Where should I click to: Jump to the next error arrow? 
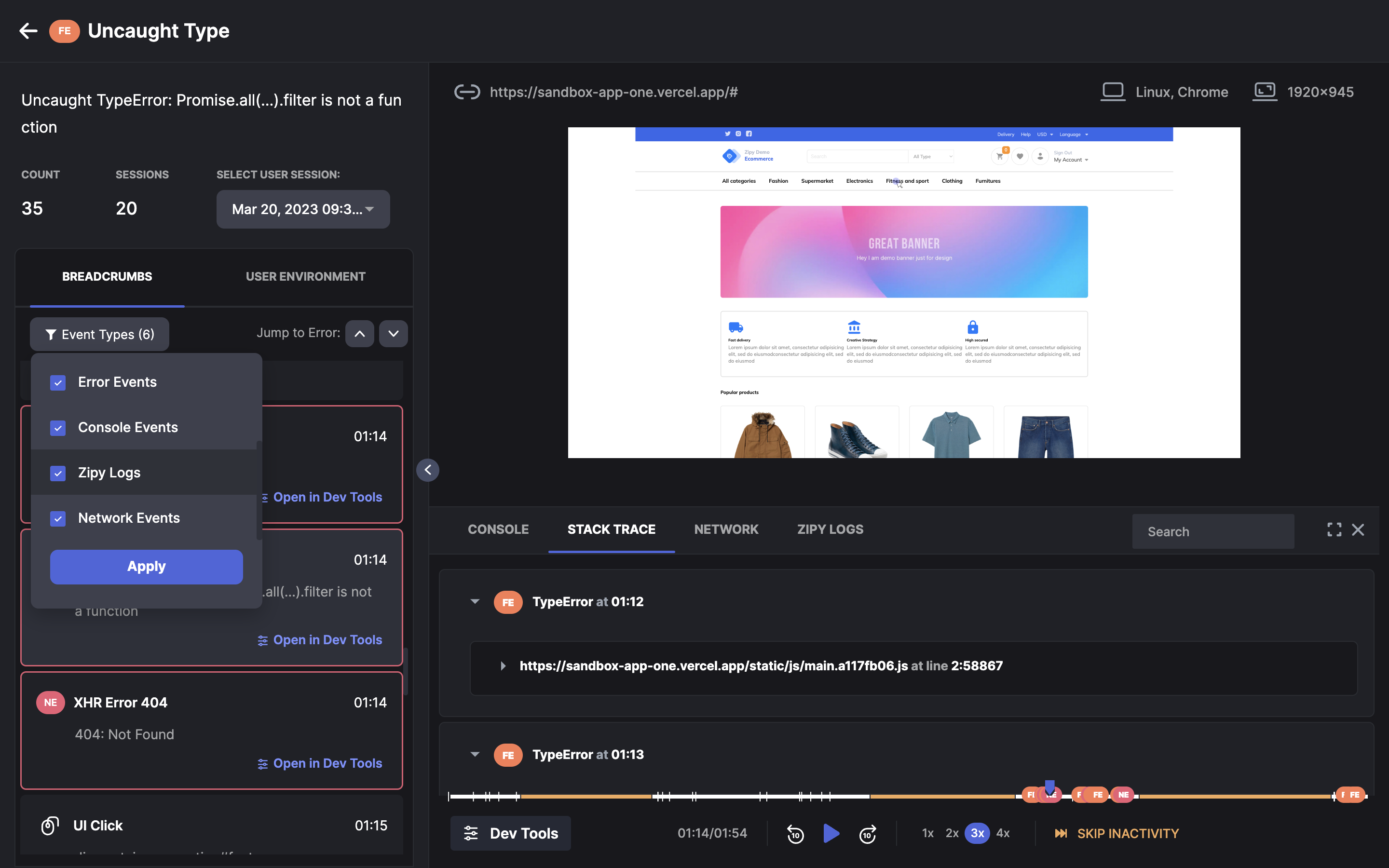(394, 334)
